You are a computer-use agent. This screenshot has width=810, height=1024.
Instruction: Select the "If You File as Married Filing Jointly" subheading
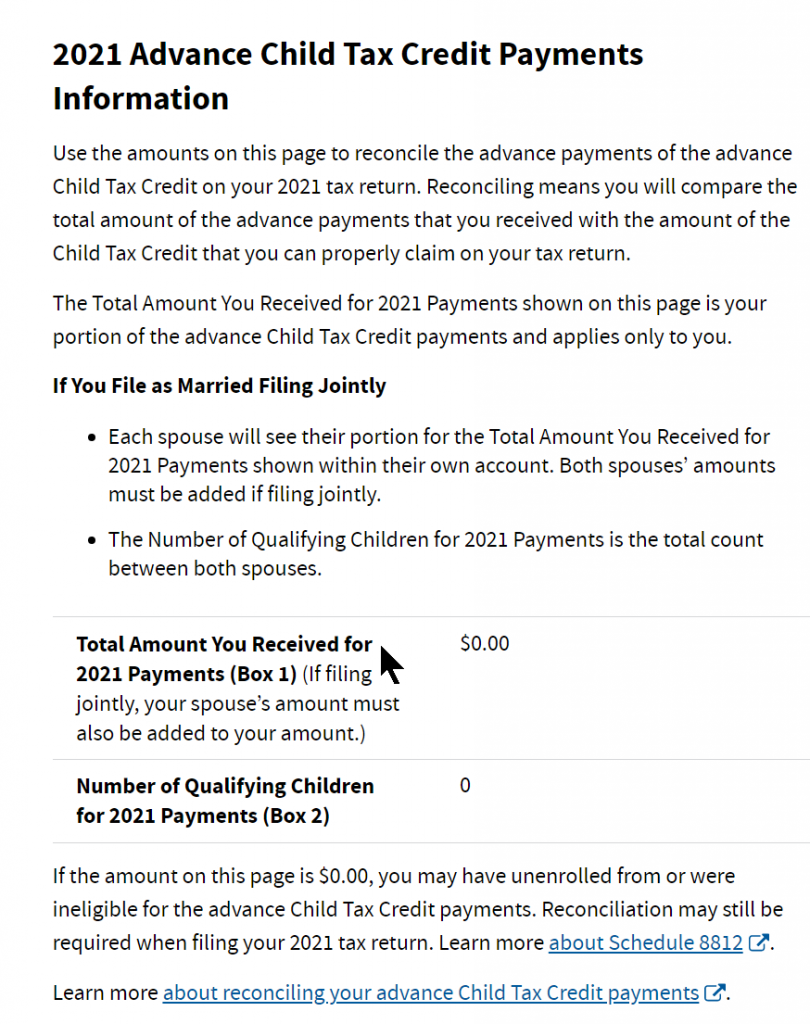(x=219, y=385)
